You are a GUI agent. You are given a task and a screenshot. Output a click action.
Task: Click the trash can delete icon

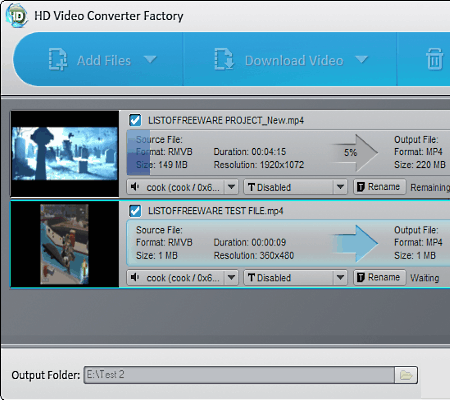click(x=435, y=59)
